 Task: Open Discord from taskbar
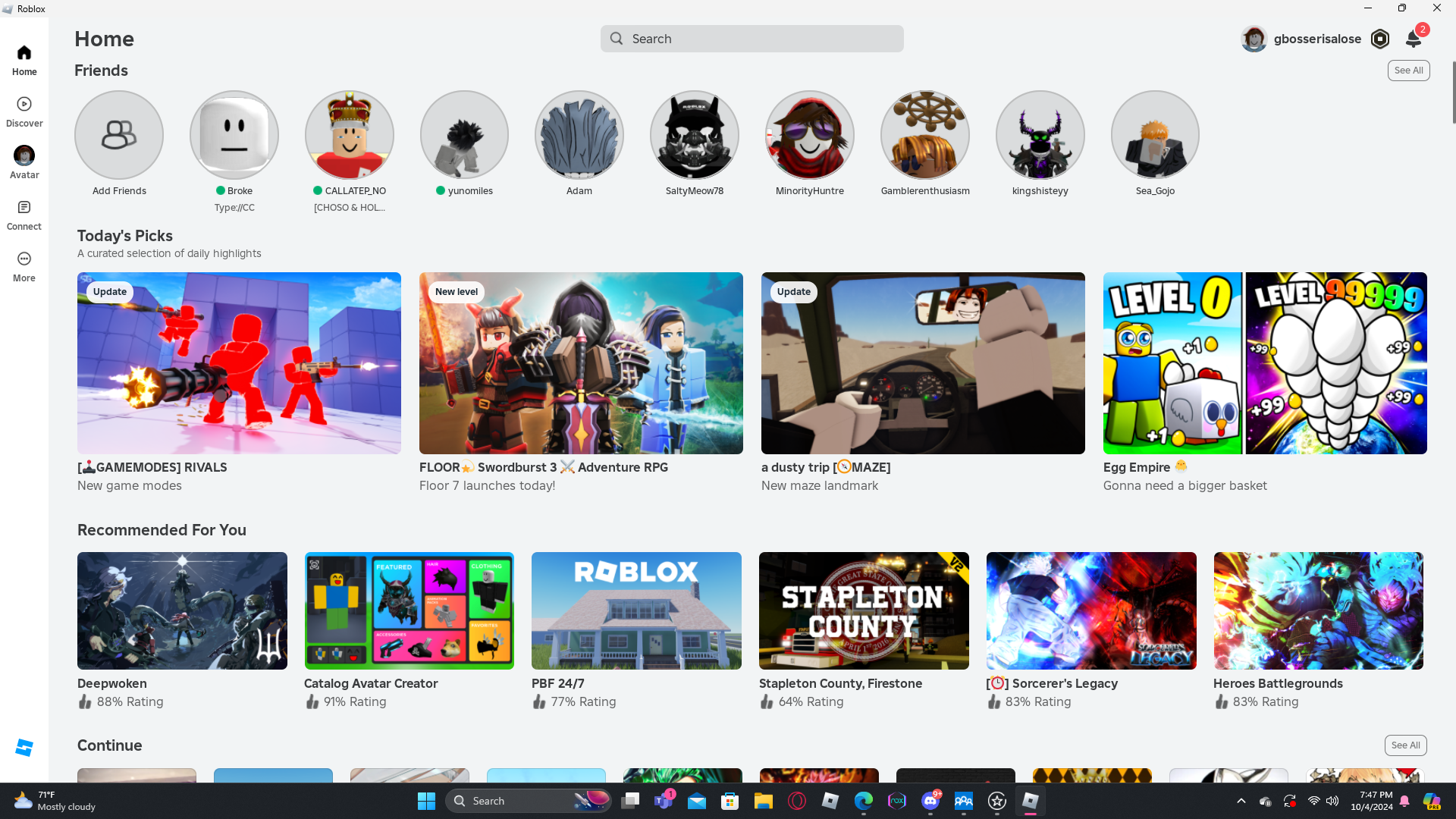pos(930,801)
